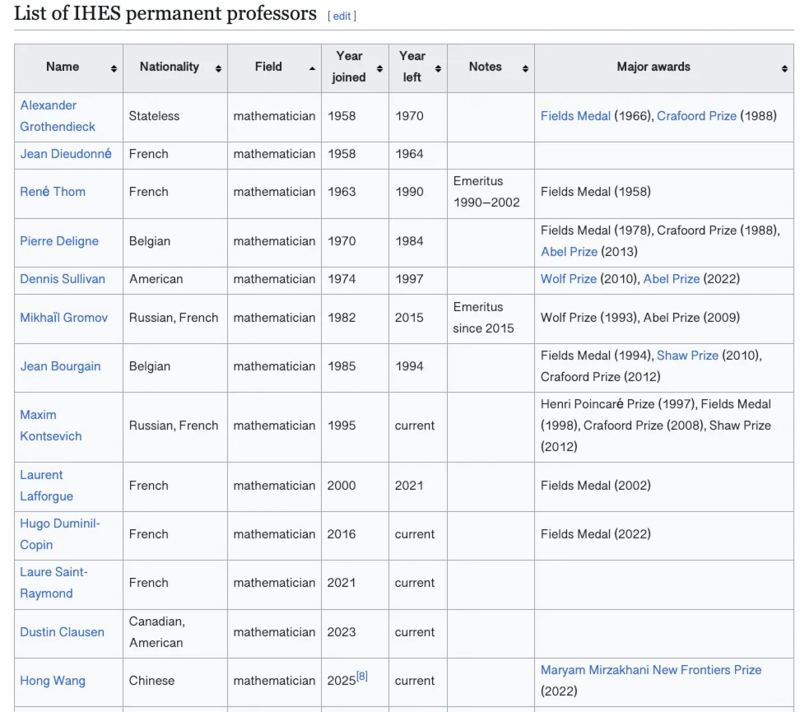Click the 'Emeritus 1990–2002' note

pyautogui.click(x=486, y=192)
